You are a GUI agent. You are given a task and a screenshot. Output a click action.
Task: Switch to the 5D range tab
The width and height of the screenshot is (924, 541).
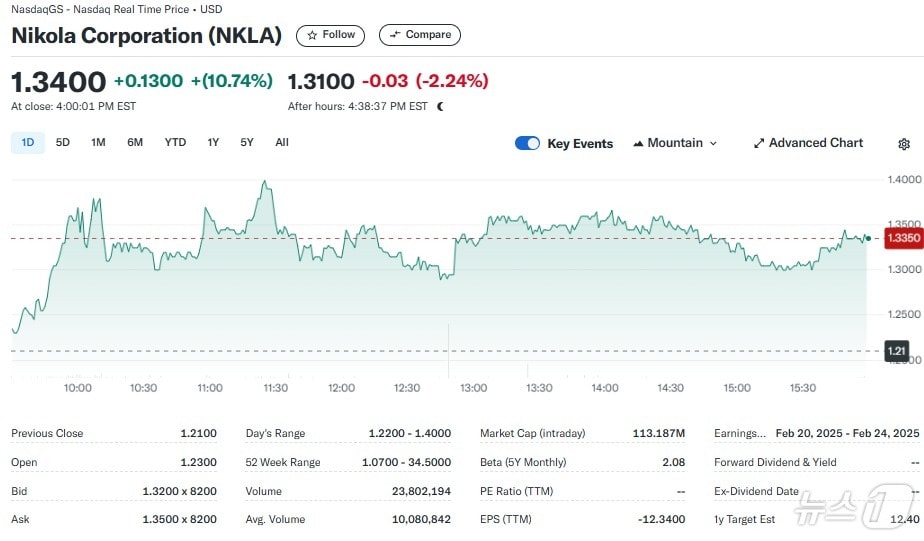pos(63,142)
